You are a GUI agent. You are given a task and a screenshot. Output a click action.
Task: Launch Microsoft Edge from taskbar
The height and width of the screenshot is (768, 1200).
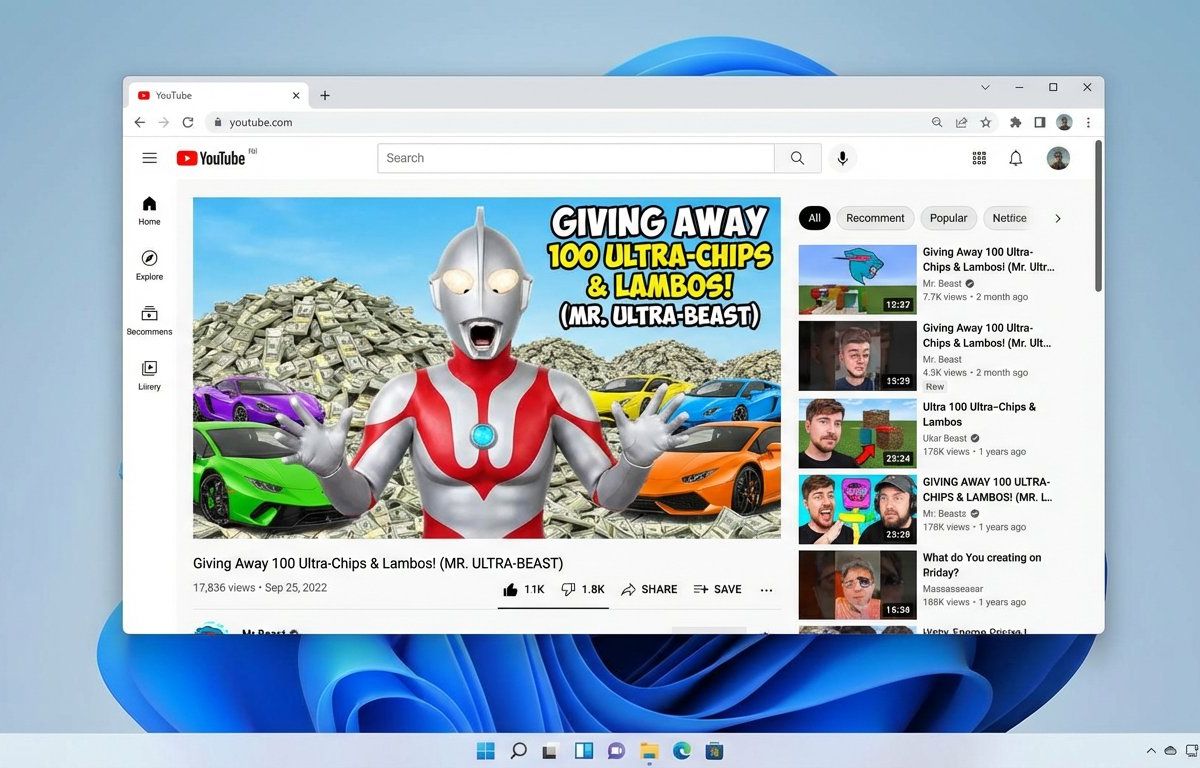(681, 750)
